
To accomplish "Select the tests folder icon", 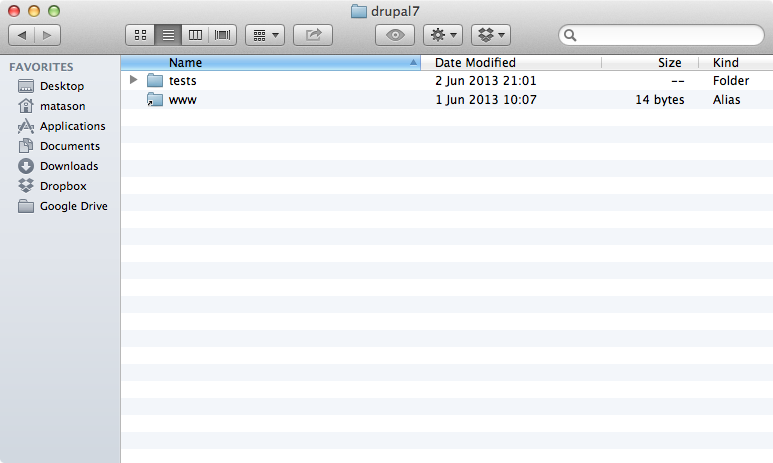I will (x=155, y=80).
